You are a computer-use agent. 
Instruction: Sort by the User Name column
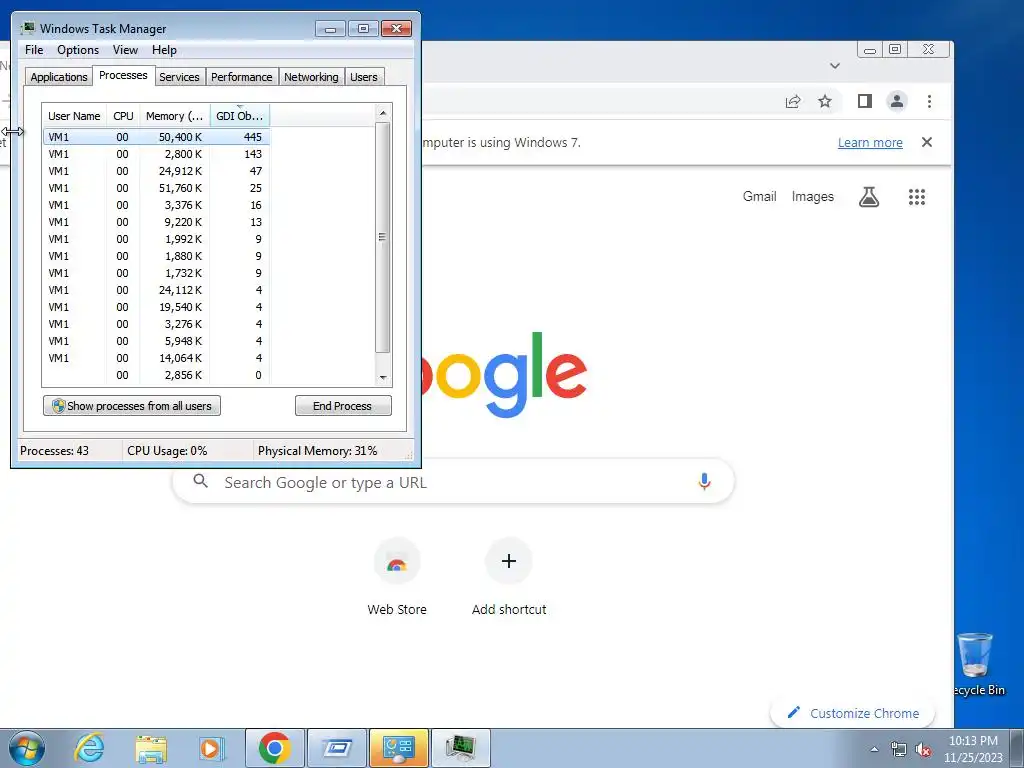point(74,116)
